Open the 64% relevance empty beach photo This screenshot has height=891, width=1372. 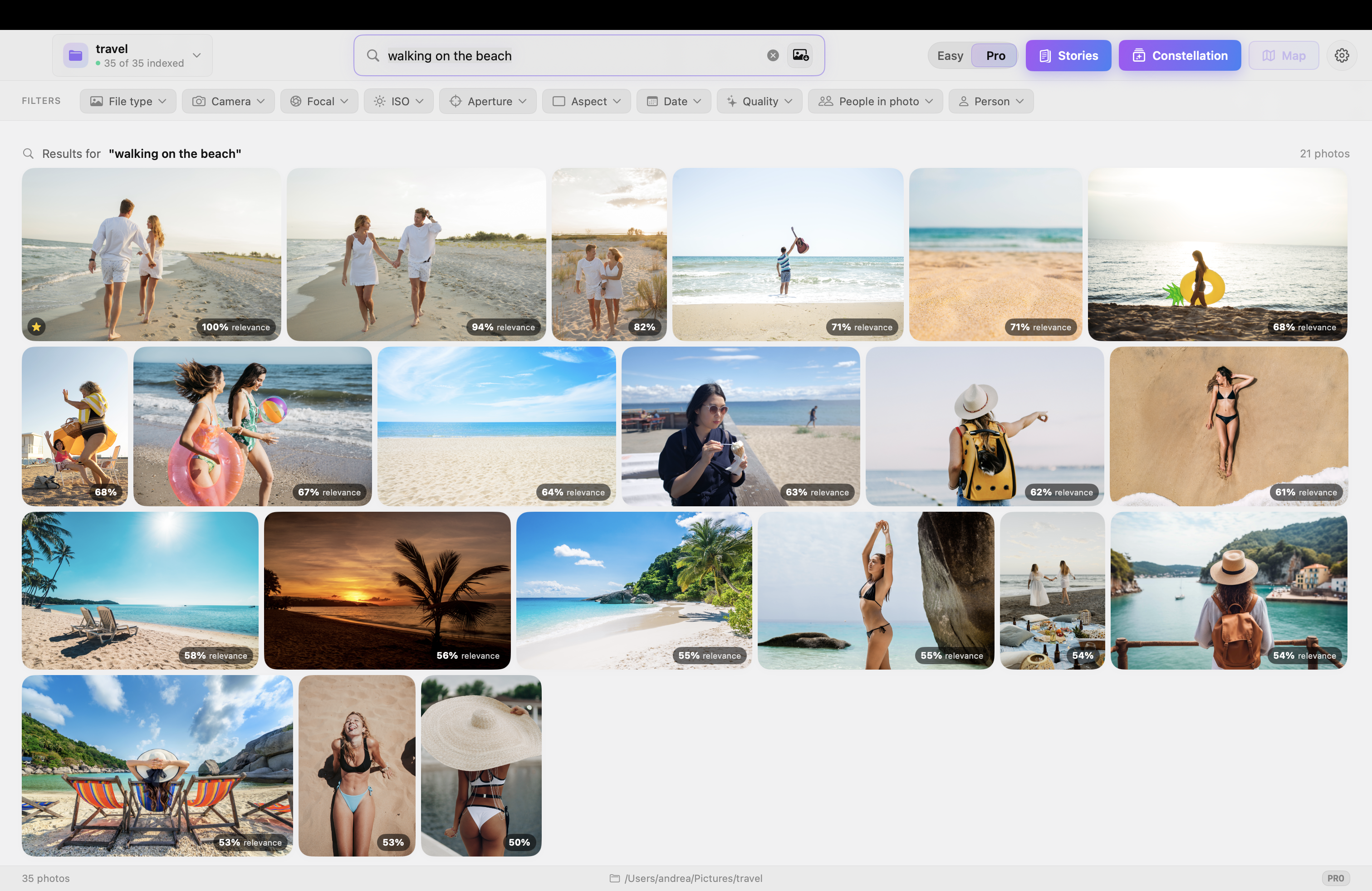point(496,426)
